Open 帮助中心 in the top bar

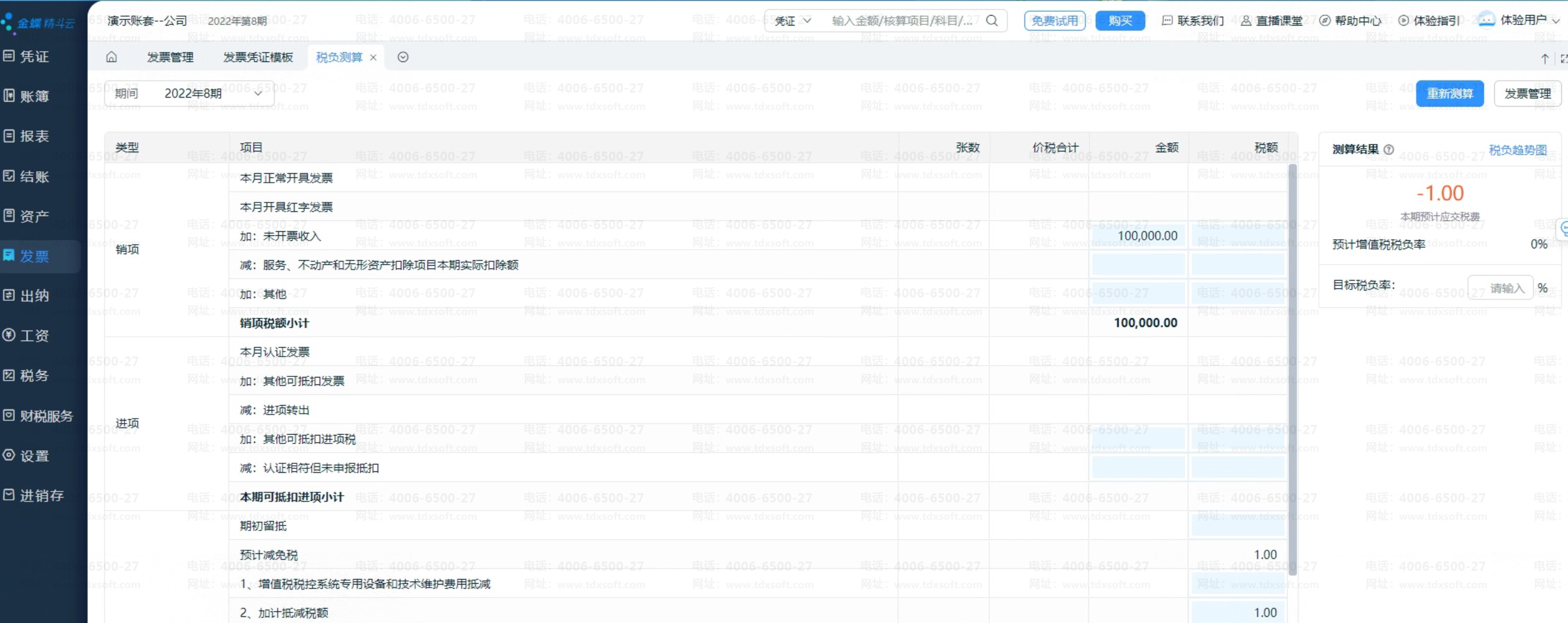click(1351, 21)
